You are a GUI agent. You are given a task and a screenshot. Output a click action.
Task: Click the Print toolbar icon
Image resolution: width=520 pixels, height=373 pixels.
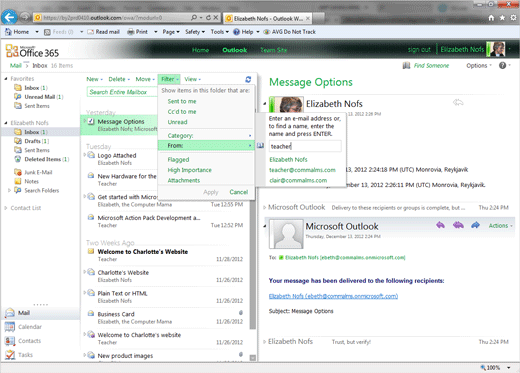click(131, 32)
